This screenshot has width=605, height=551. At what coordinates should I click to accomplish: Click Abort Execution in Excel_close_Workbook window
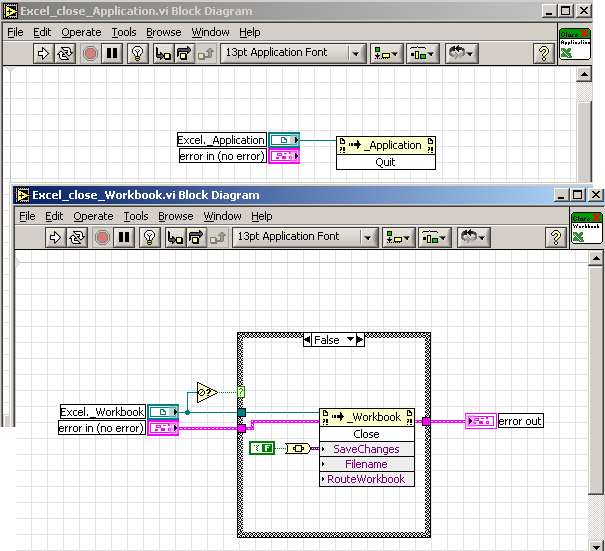pos(102,237)
